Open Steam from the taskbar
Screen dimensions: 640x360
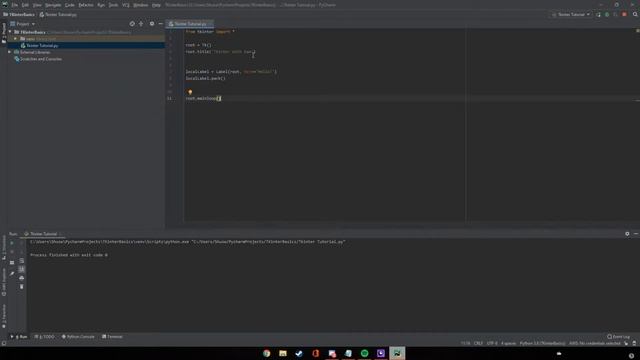point(299,353)
